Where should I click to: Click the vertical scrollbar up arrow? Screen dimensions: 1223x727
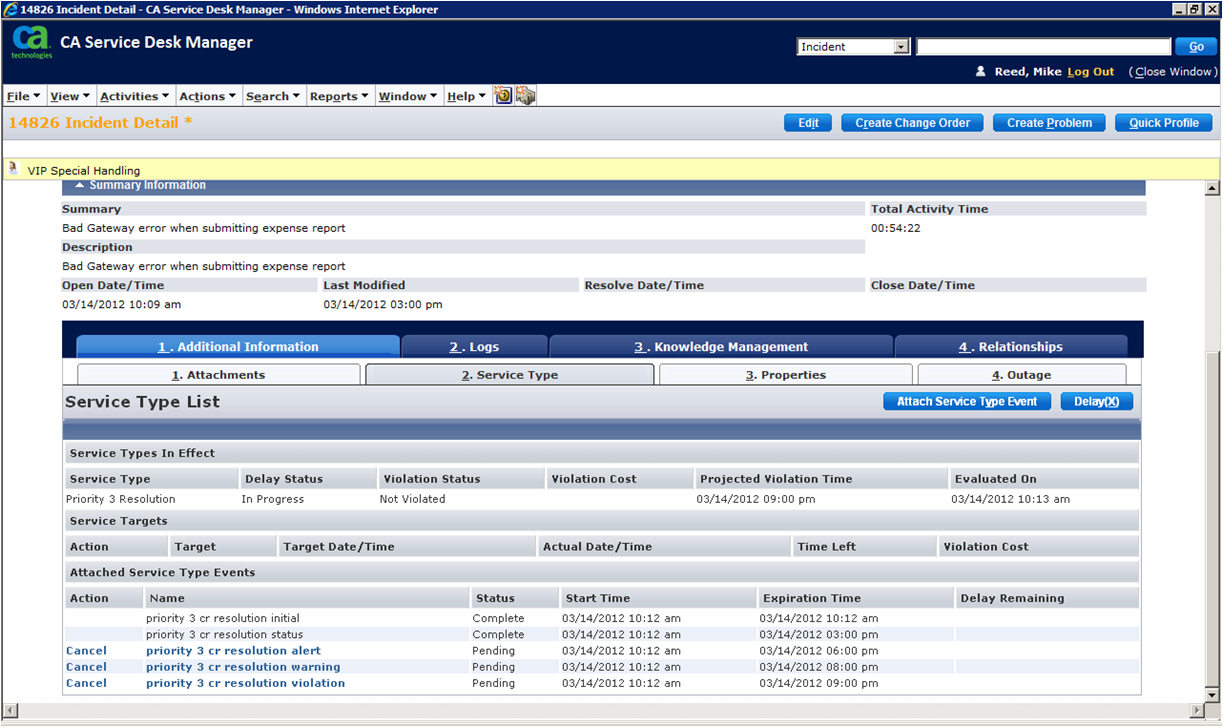click(1213, 188)
